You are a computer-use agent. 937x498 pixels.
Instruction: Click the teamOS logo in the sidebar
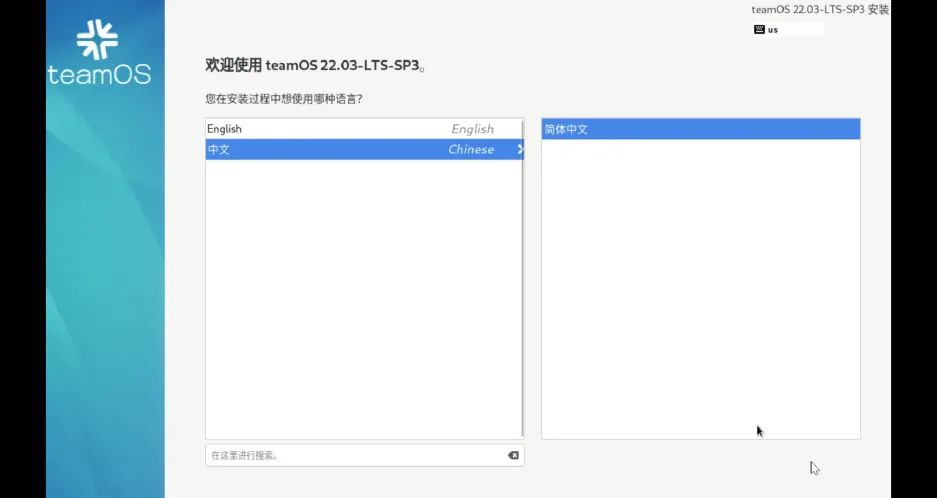(x=99, y=52)
